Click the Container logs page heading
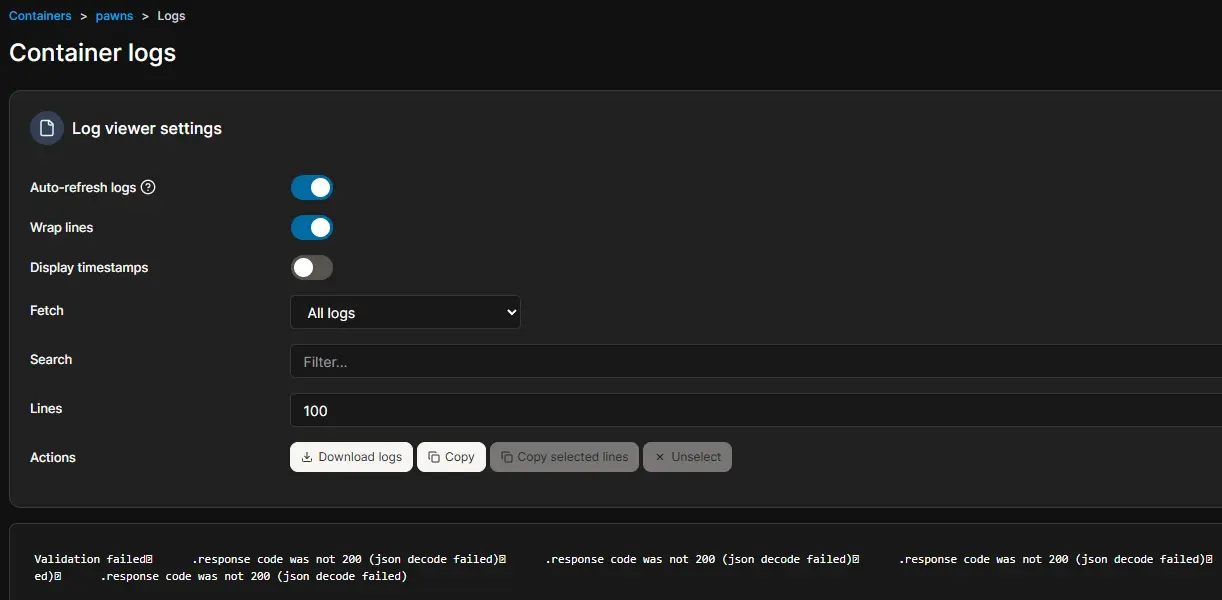This screenshot has height=600, width=1222. [x=93, y=52]
